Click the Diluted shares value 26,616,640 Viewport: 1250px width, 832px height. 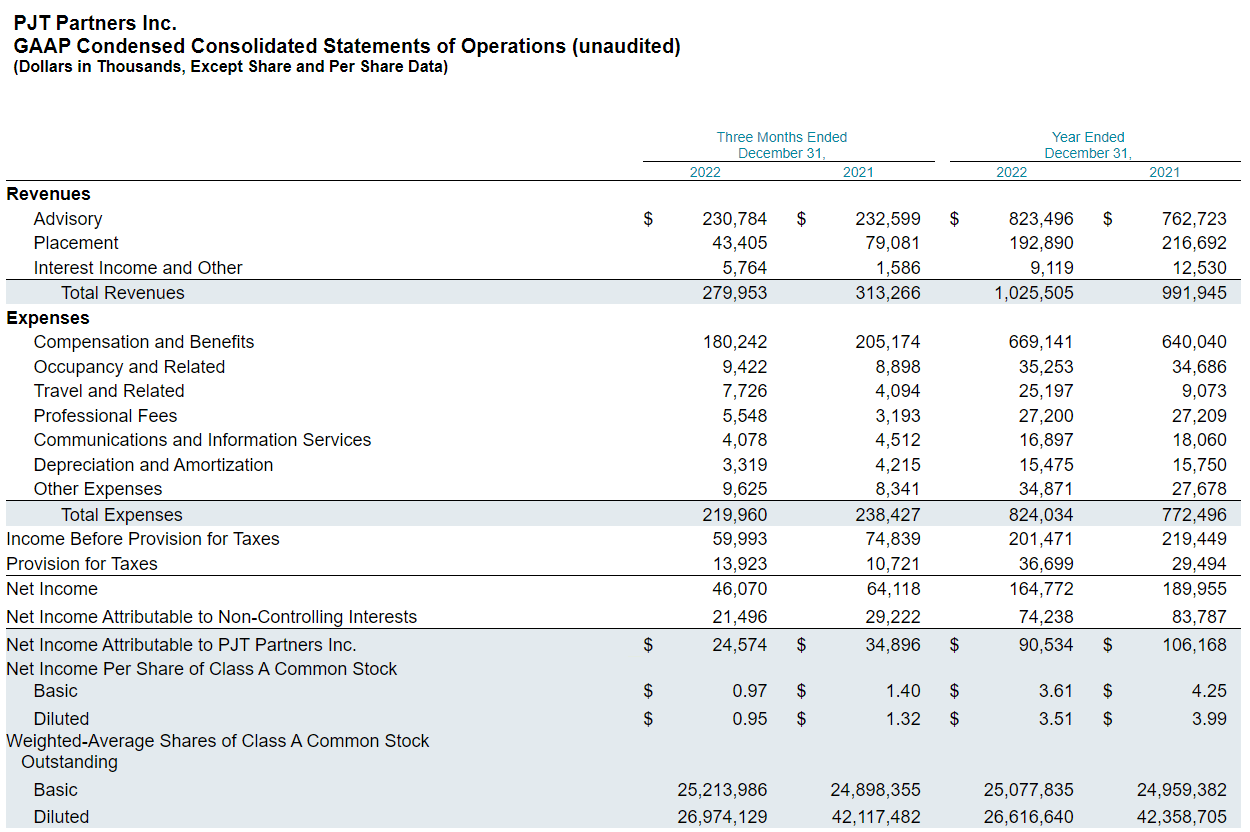(1029, 817)
